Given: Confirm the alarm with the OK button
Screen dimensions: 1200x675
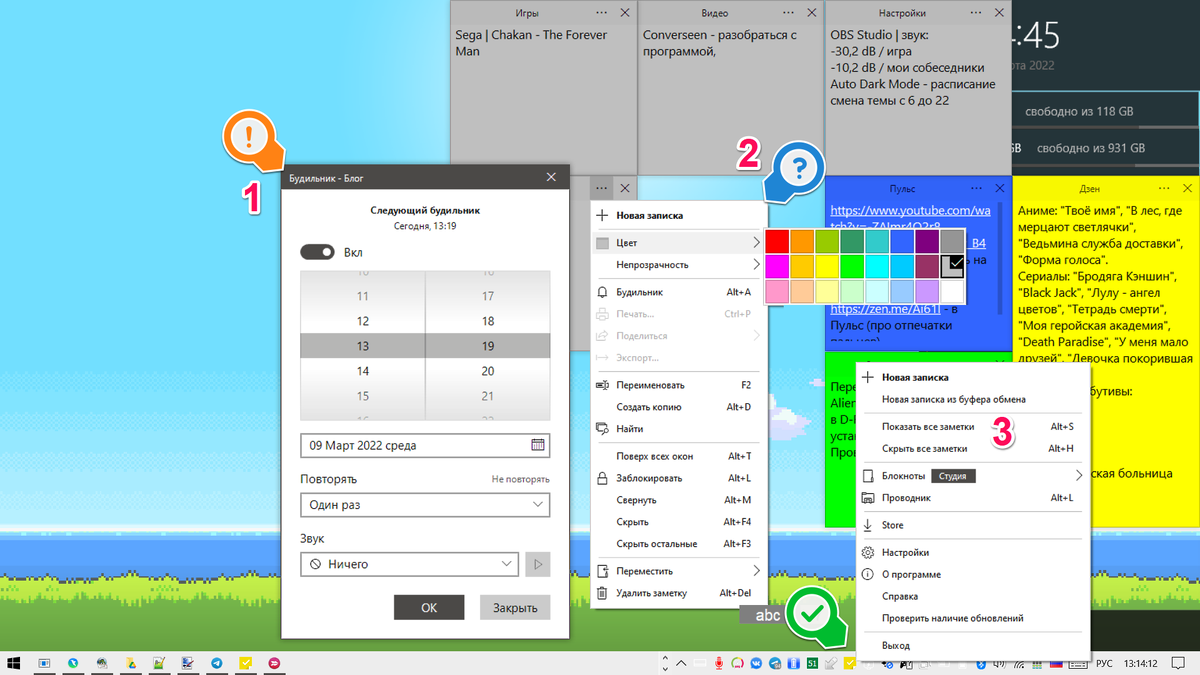Looking at the screenshot, I should point(429,607).
